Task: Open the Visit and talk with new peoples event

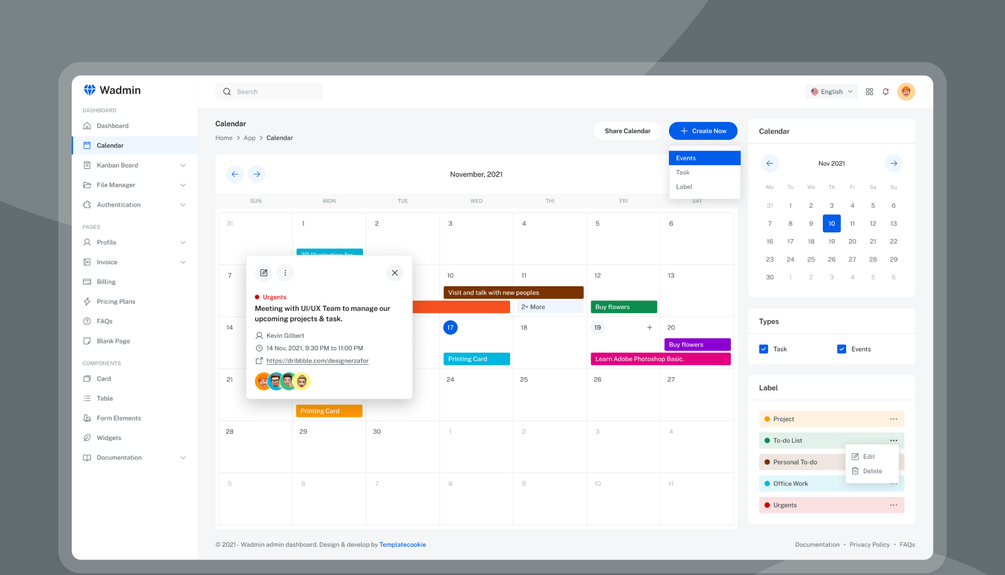Action: coord(513,292)
